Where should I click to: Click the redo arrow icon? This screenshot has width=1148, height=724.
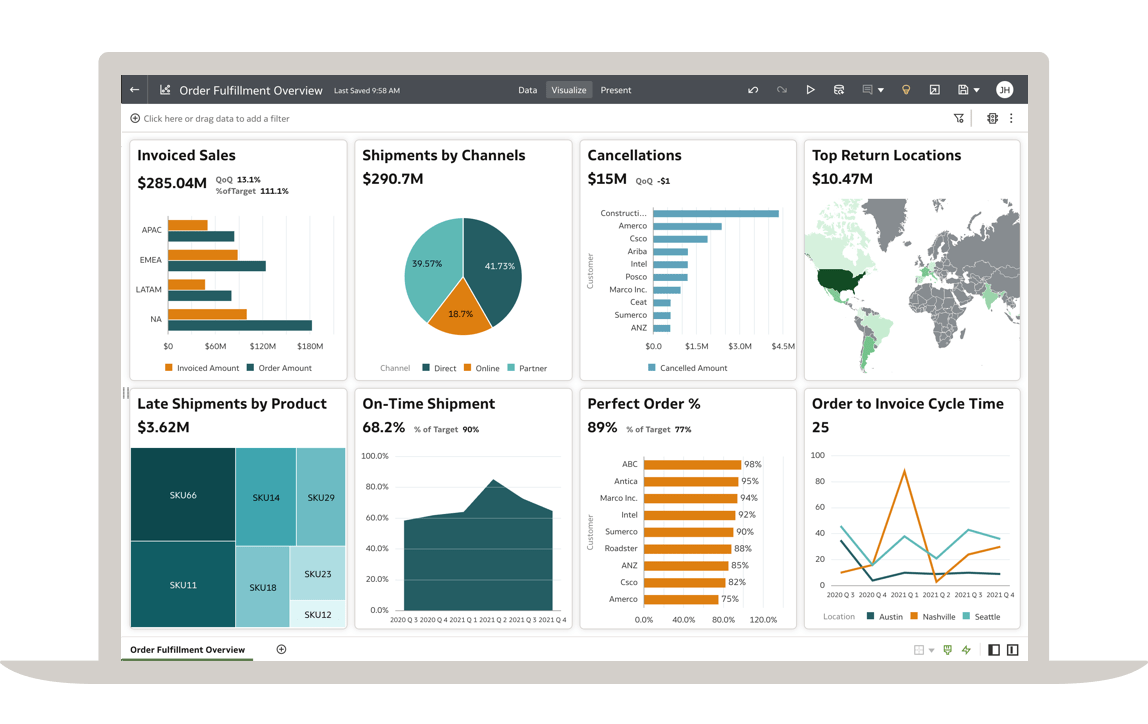[x=782, y=90]
